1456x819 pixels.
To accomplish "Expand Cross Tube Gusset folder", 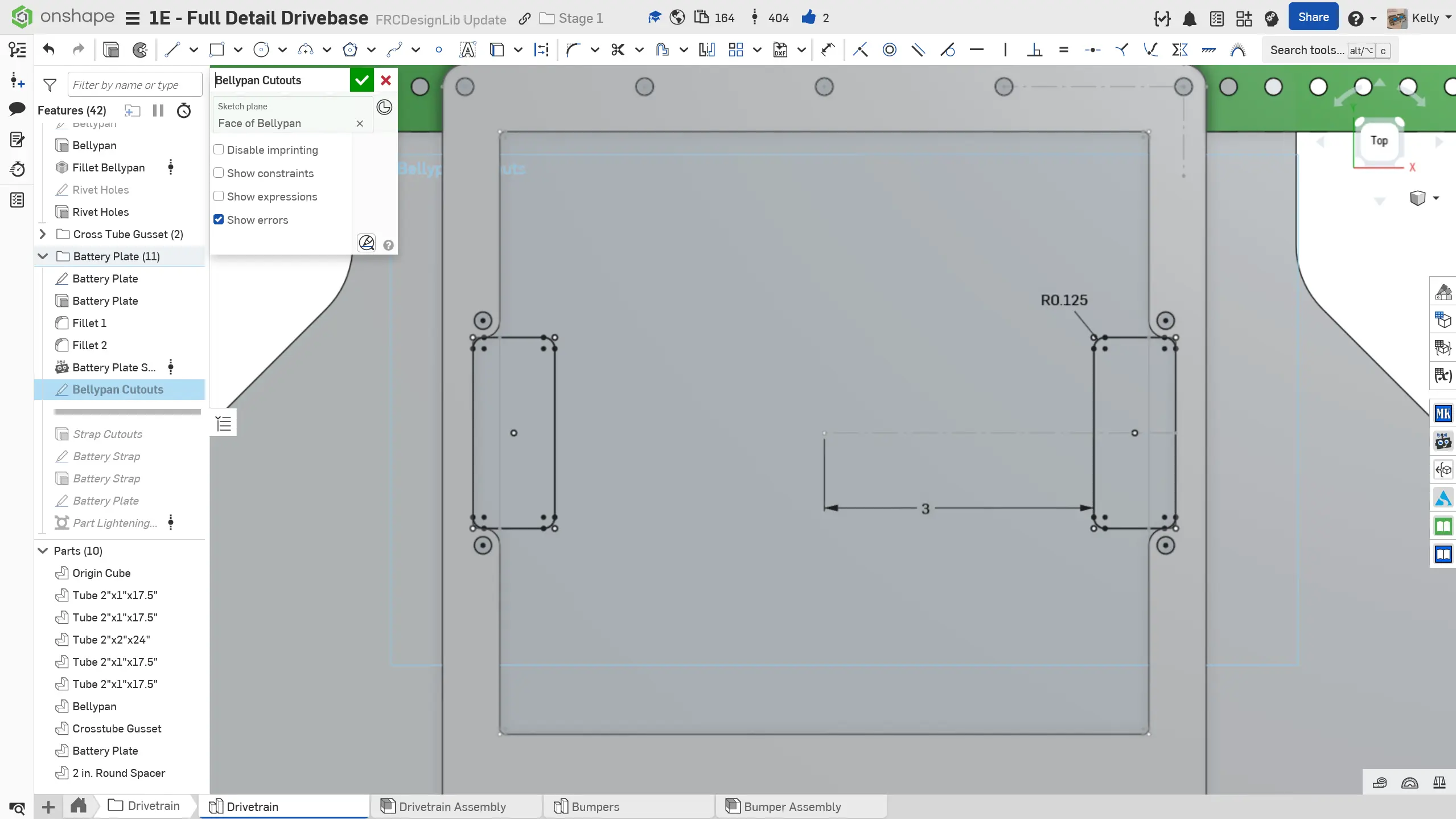I will point(43,234).
